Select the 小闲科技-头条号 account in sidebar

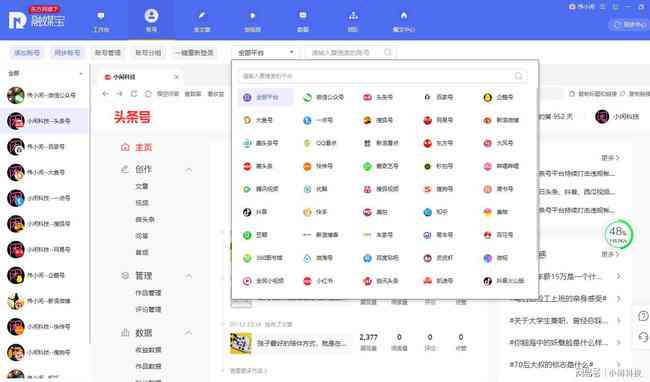(x=44, y=121)
